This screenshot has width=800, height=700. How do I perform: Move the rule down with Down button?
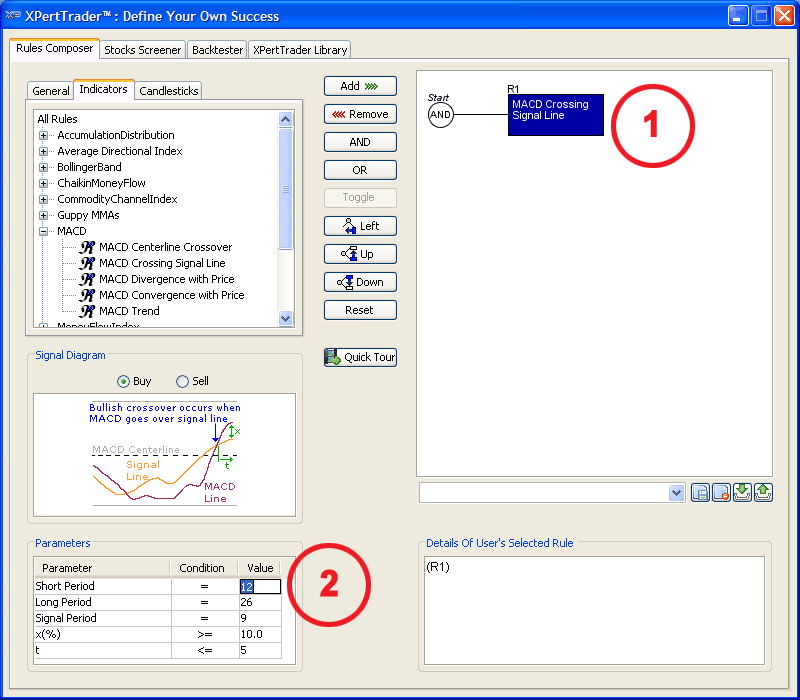click(360, 282)
